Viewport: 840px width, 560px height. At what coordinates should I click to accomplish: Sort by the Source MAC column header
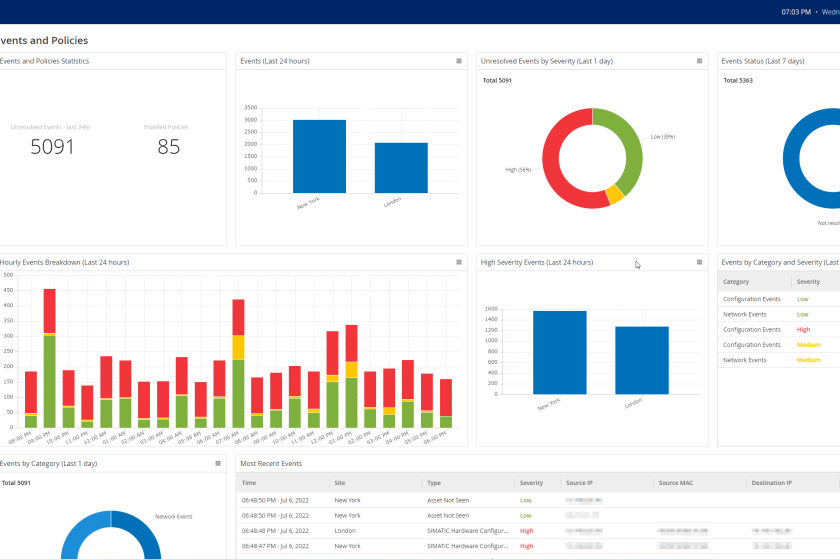click(x=676, y=483)
